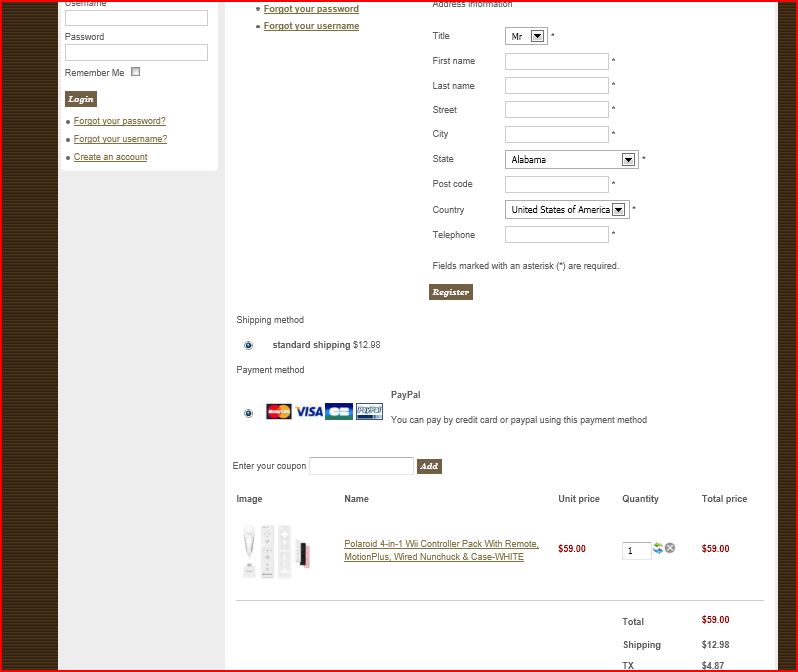This screenshot has width=798, height=672.
Task: Click the Total price column header
Action: click(x=724, y=499)
